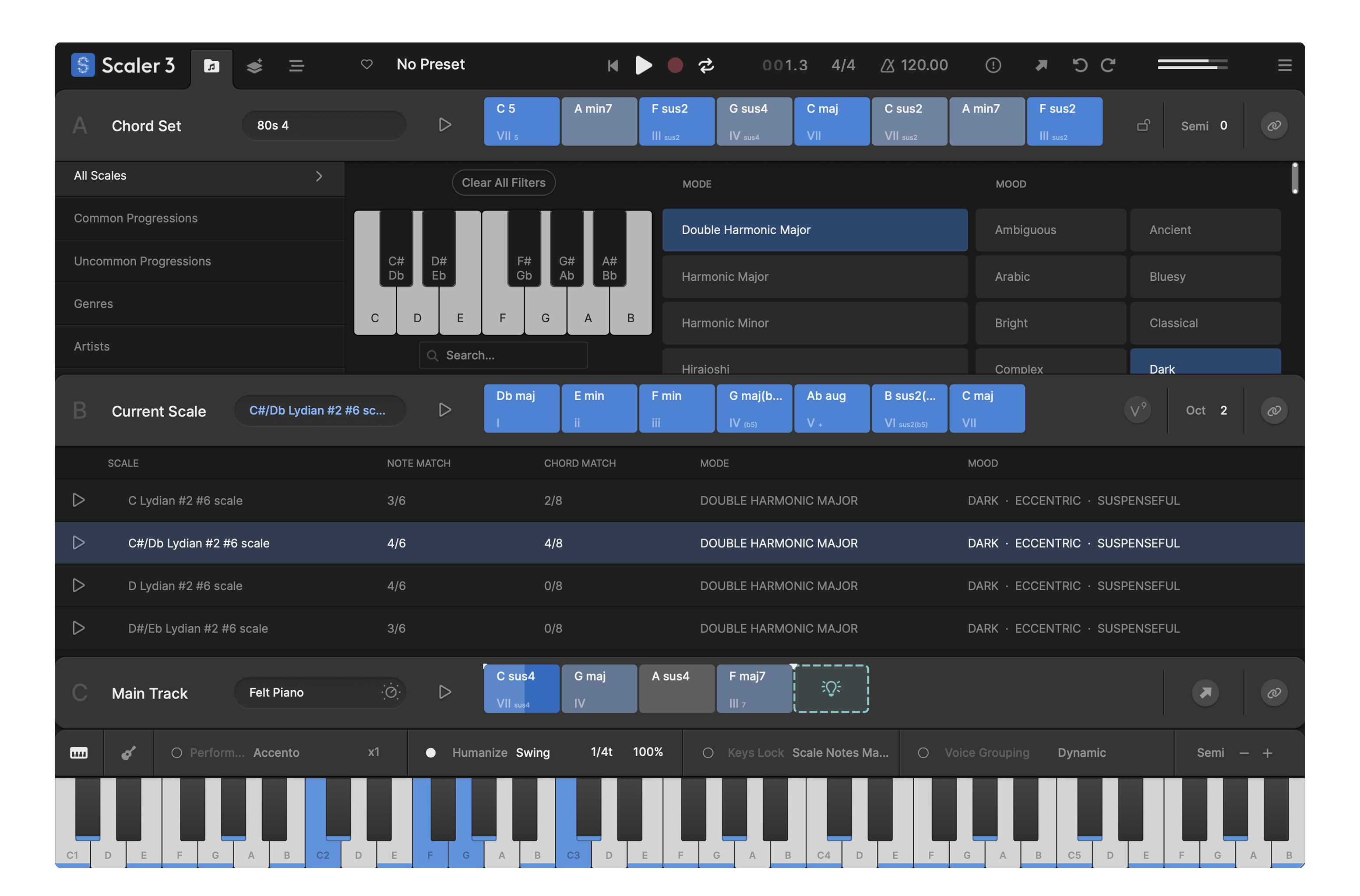This screenshot has width=1360, height=896.
Task: Switch to guitar fretboard view icon
Action: pyautogui.click(x=129, y=752)
